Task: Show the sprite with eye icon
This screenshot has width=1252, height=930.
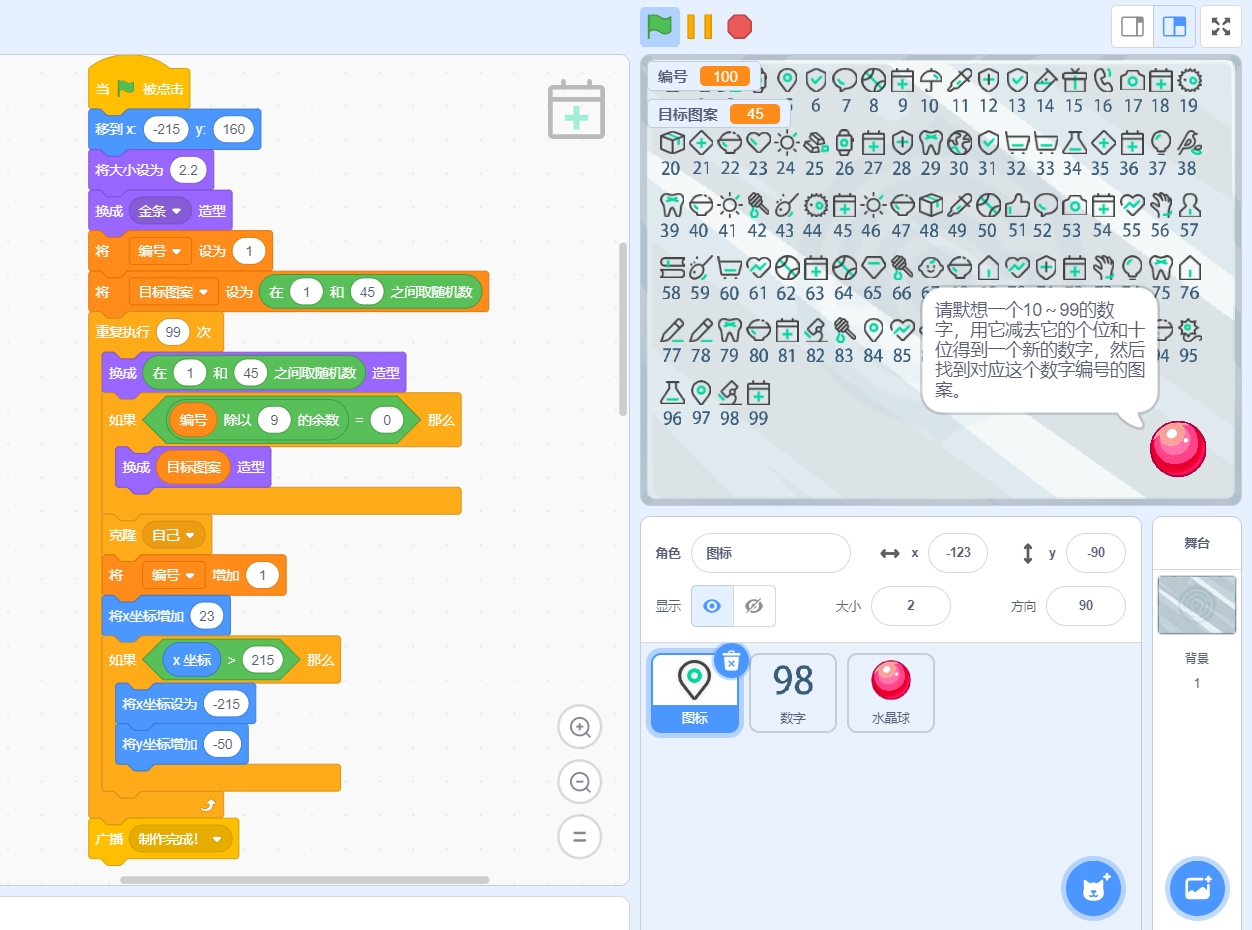Action: (712, 606)
